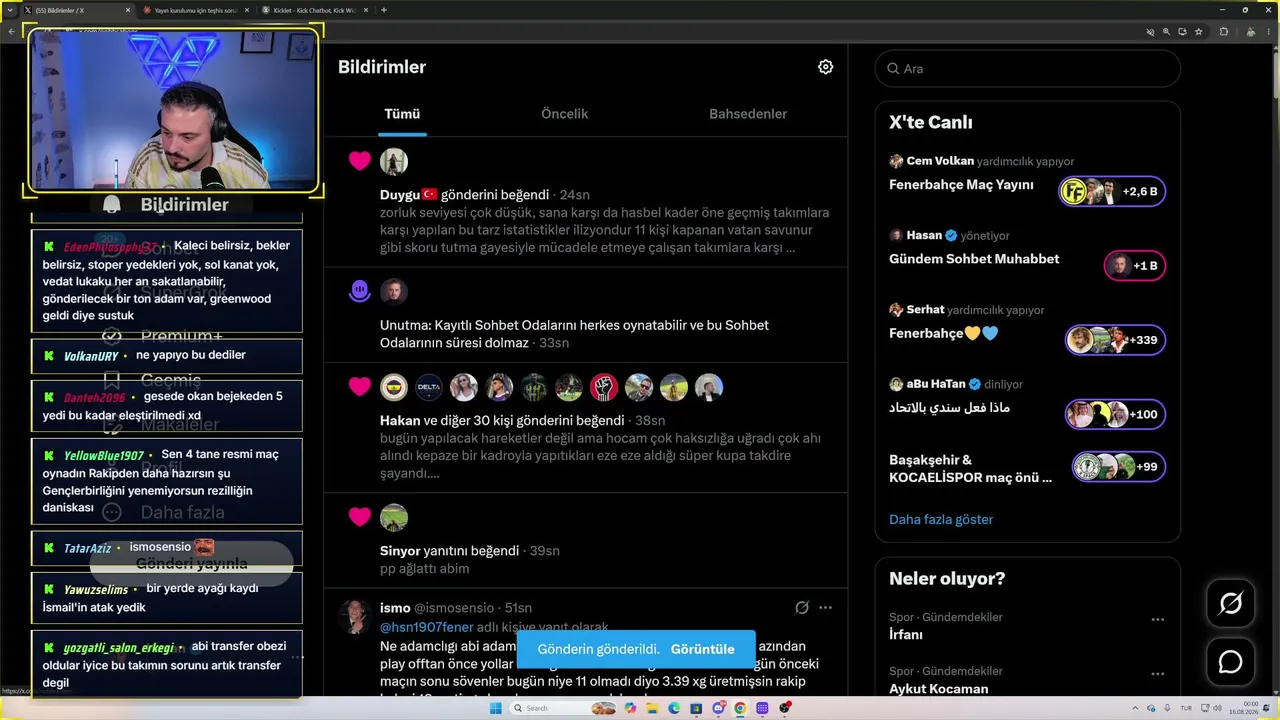
Task: Switch to the Bildirimler / X browser tab
Action: coord(78,10)
